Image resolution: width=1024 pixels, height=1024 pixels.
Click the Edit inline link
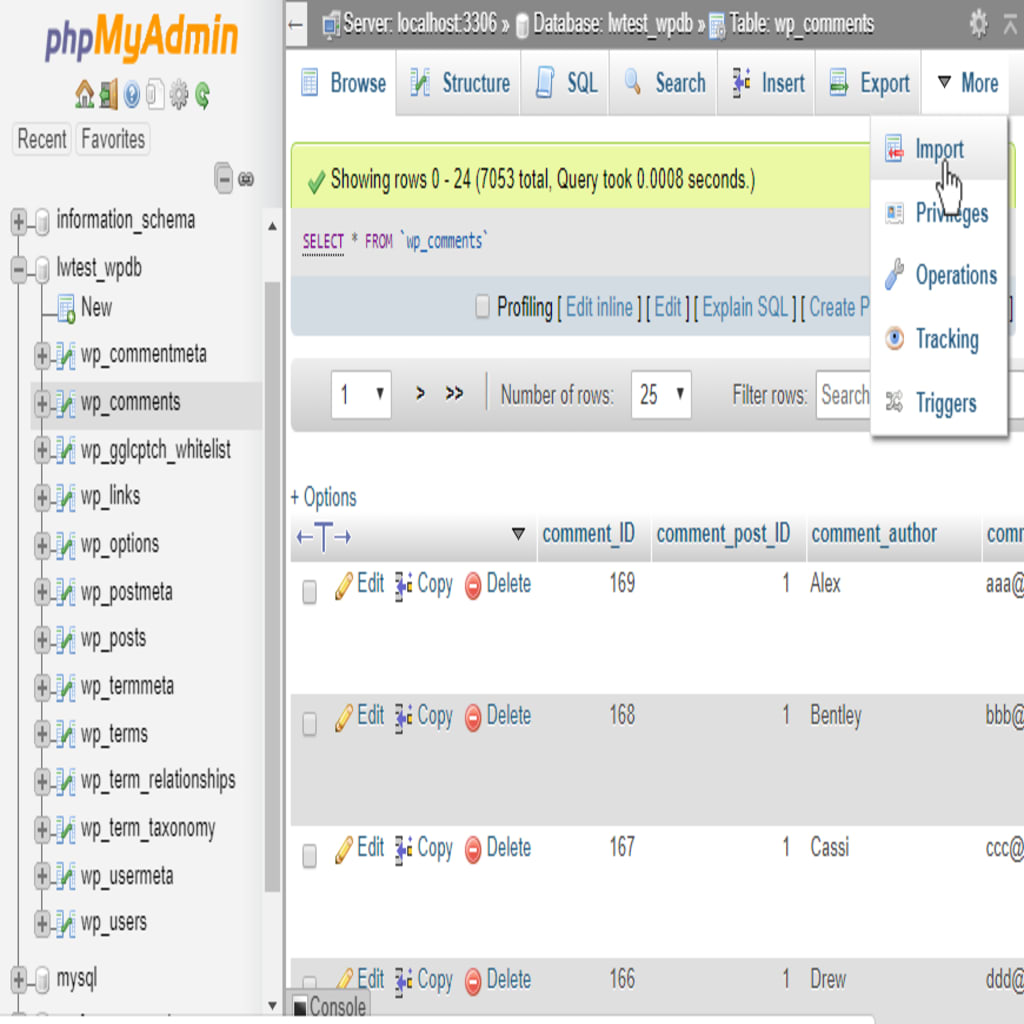[599, 306]
